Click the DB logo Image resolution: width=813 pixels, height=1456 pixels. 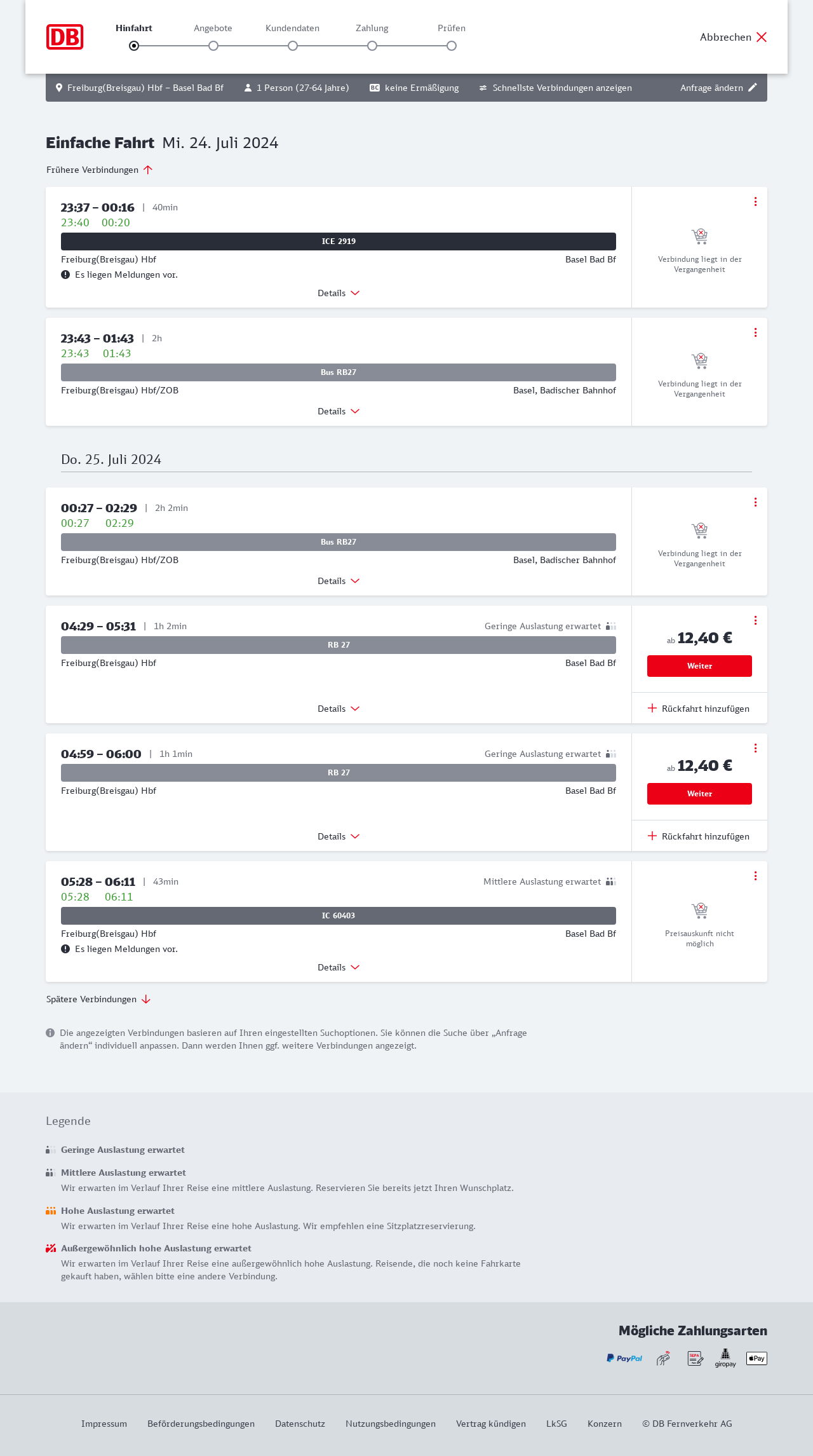(65, 37)
